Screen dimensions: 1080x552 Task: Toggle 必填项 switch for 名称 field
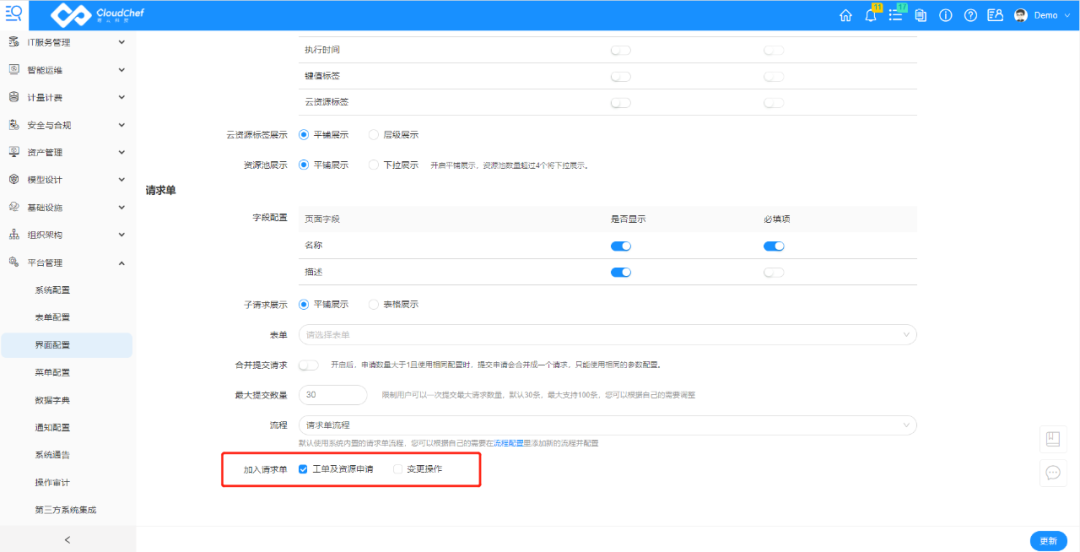773,246
